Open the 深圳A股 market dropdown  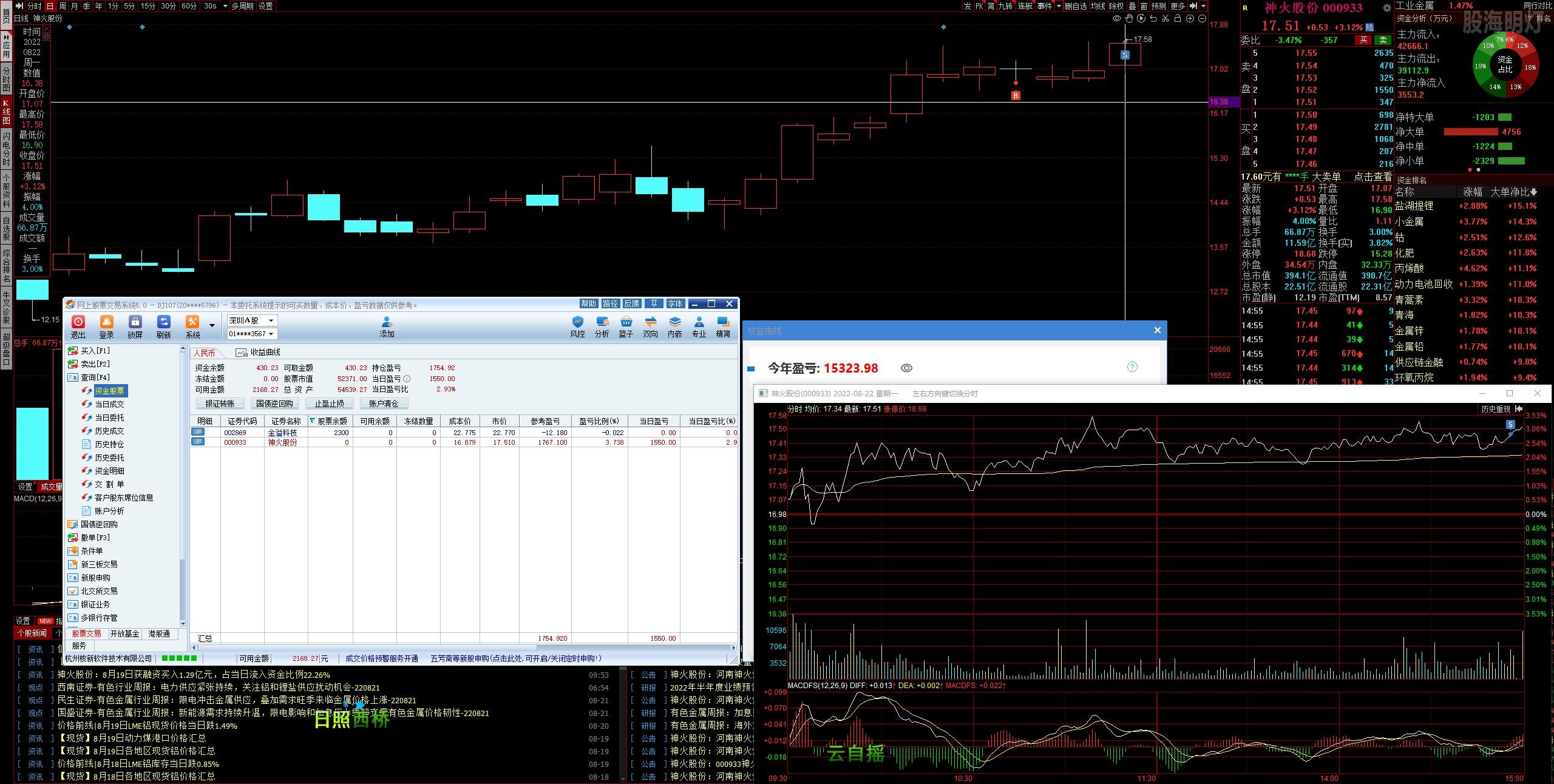[x=252, y=320]
